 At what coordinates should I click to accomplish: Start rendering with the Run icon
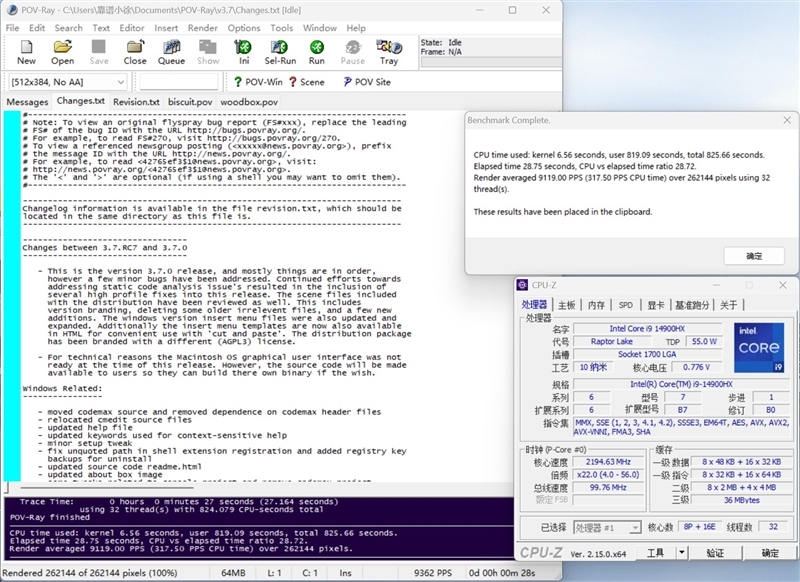(316, 53)
